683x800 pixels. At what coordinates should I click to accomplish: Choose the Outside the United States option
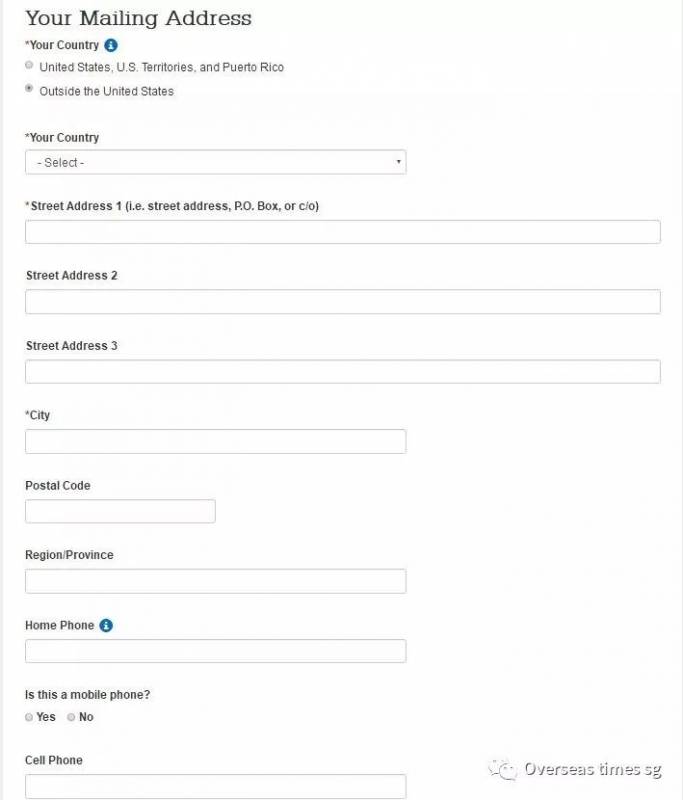tap(30, 90)
